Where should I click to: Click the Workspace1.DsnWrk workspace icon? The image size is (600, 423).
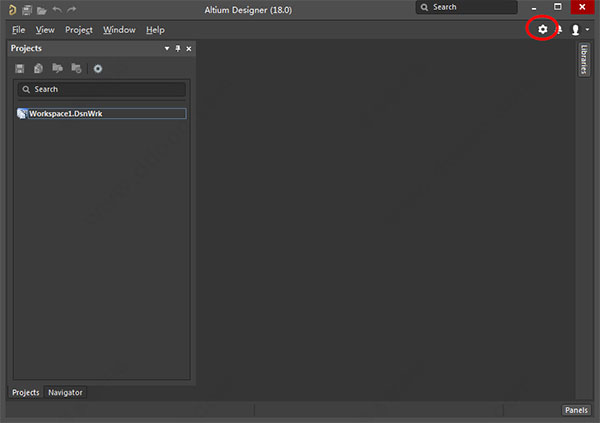(22, 114)
